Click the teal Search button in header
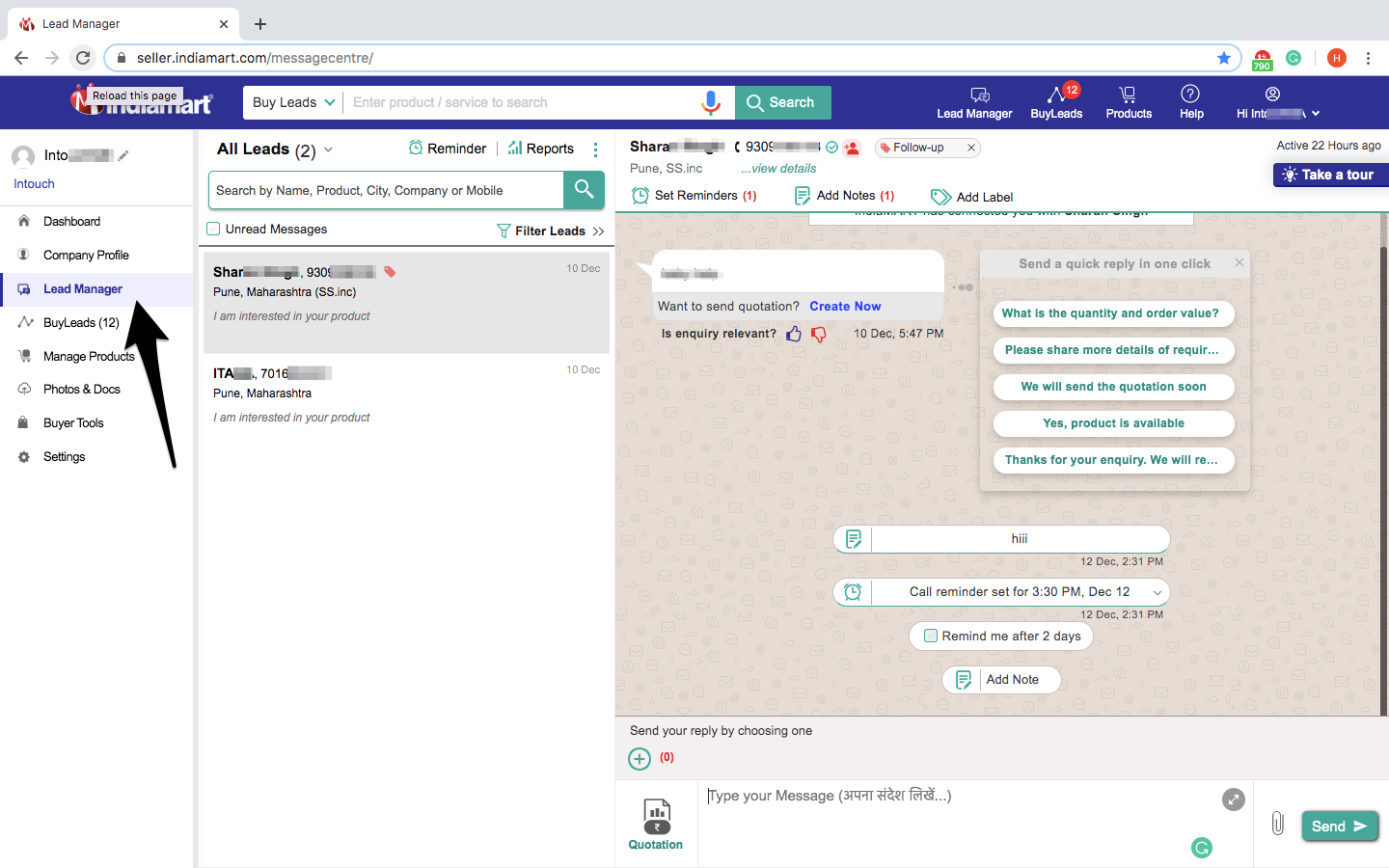The height and width of the screenshot is (868, 1389). click(782, 102)
